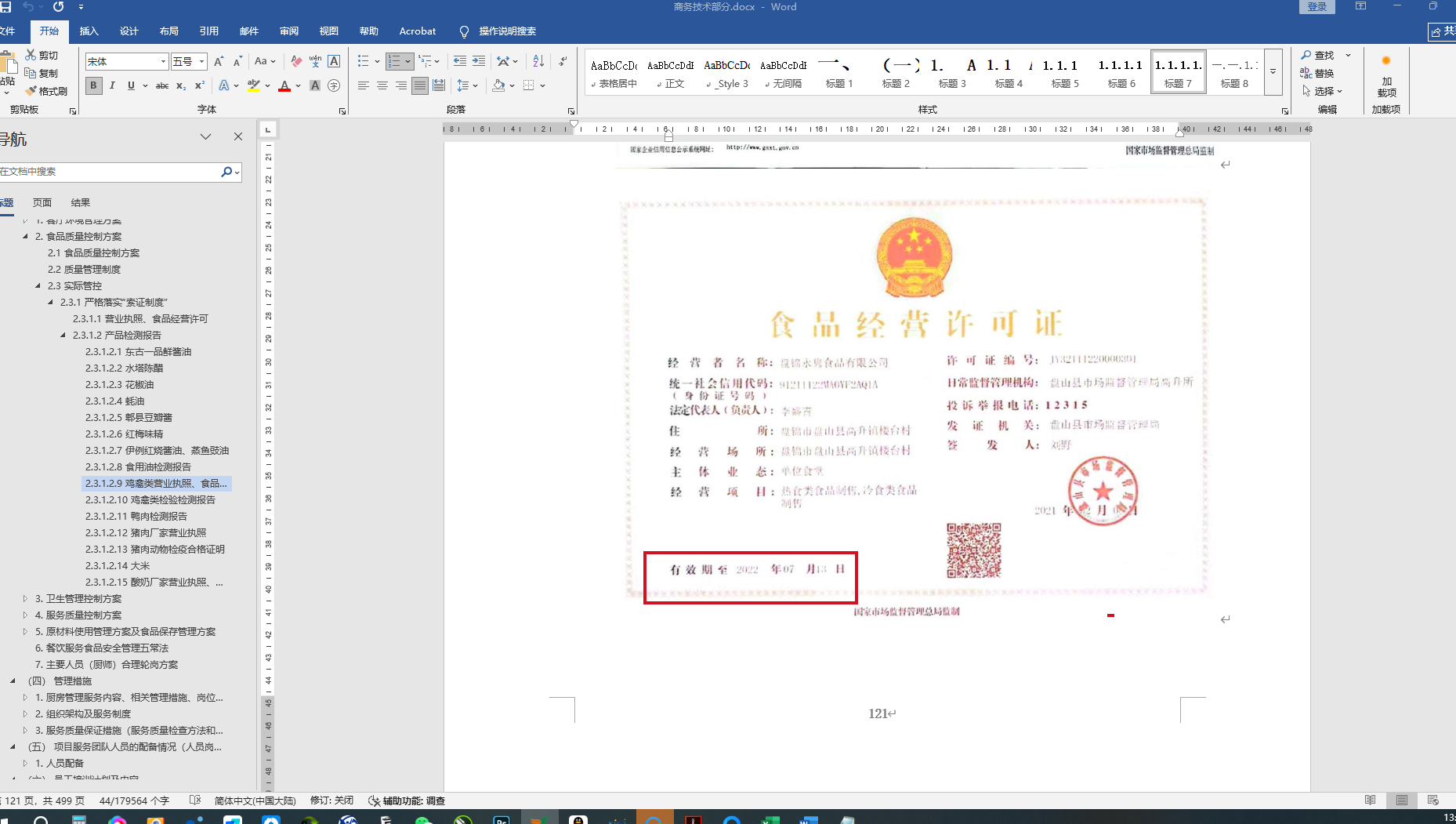Viewport: 1456px width, 824px height.
Task: Toggle track changes status (修订: 关闭)
Action: (x=331, y=800)
